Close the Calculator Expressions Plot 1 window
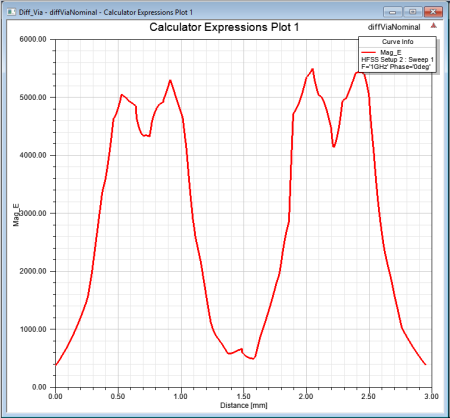The width and height of the screenshot is (450, 418). coord(433,12)
